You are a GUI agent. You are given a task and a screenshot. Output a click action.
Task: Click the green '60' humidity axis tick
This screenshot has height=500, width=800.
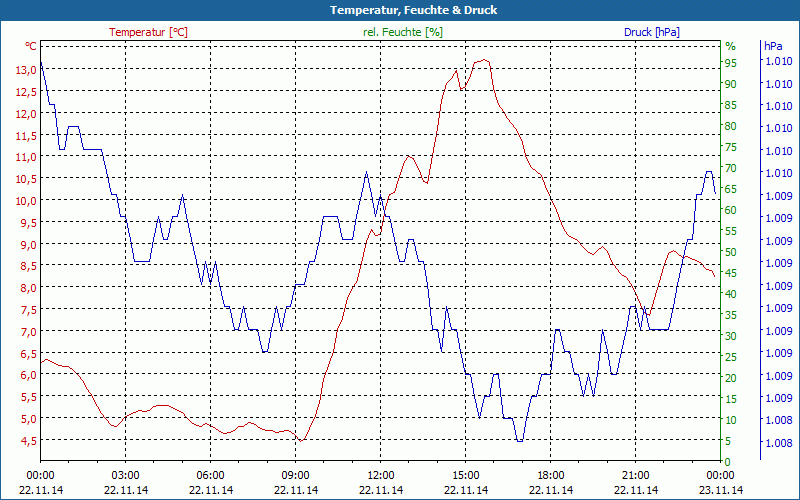(x=731, y=210)
